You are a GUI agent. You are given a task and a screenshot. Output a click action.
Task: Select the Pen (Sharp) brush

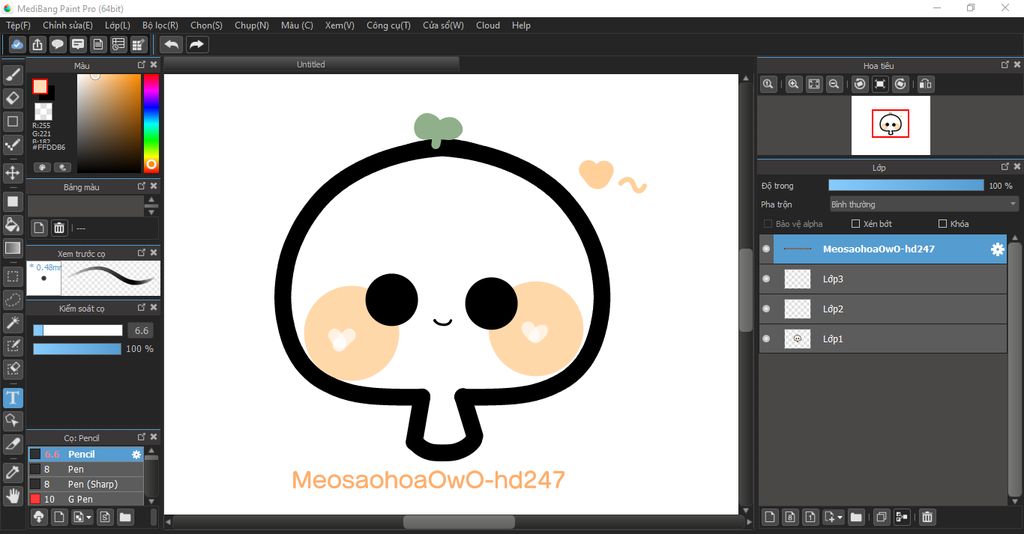point(86,484)
